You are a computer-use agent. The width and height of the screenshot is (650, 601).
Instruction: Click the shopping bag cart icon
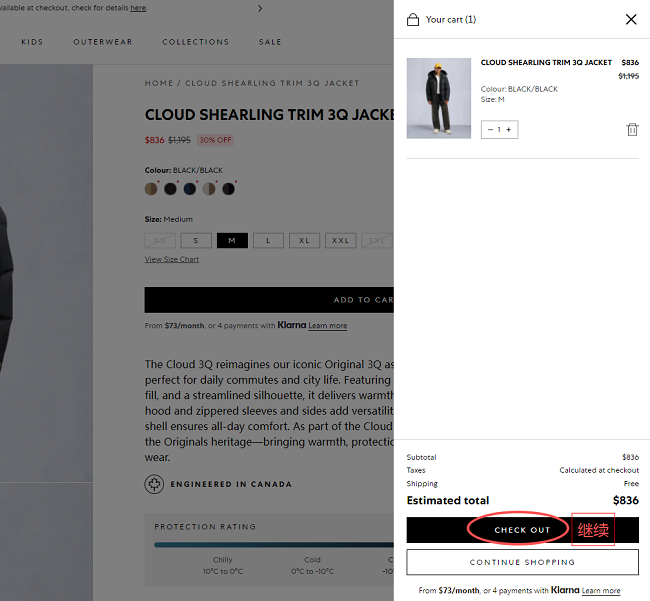tap(413, 19)
